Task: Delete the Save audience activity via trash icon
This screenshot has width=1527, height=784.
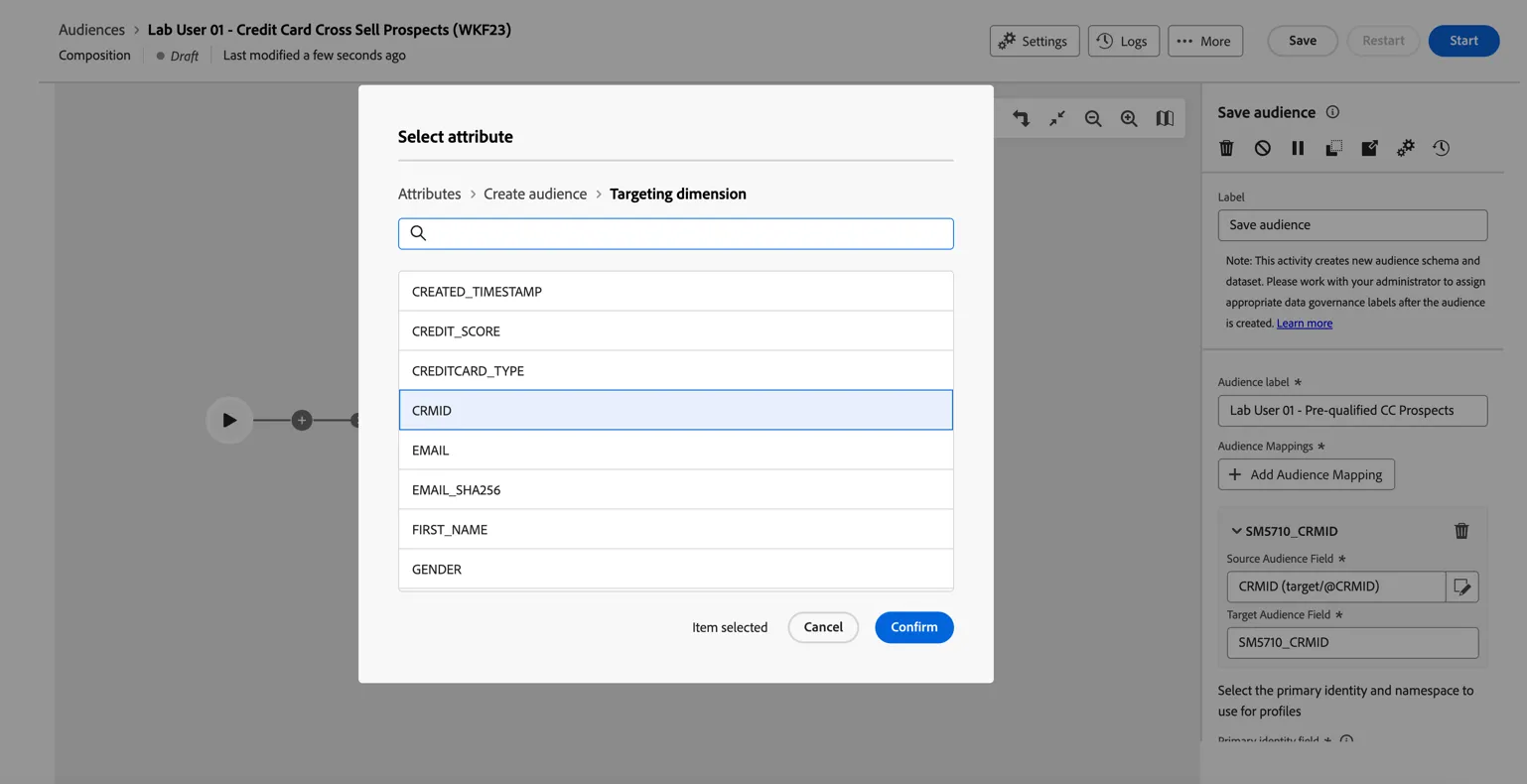Action: (x=1226, y=148)
